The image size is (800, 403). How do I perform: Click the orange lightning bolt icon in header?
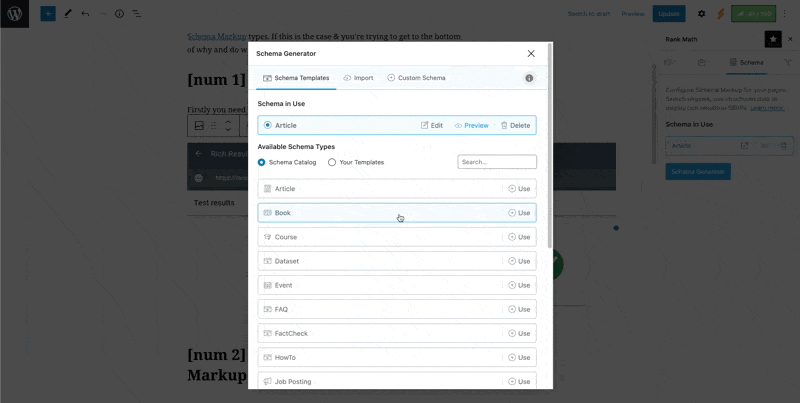[x=720, y=14]
